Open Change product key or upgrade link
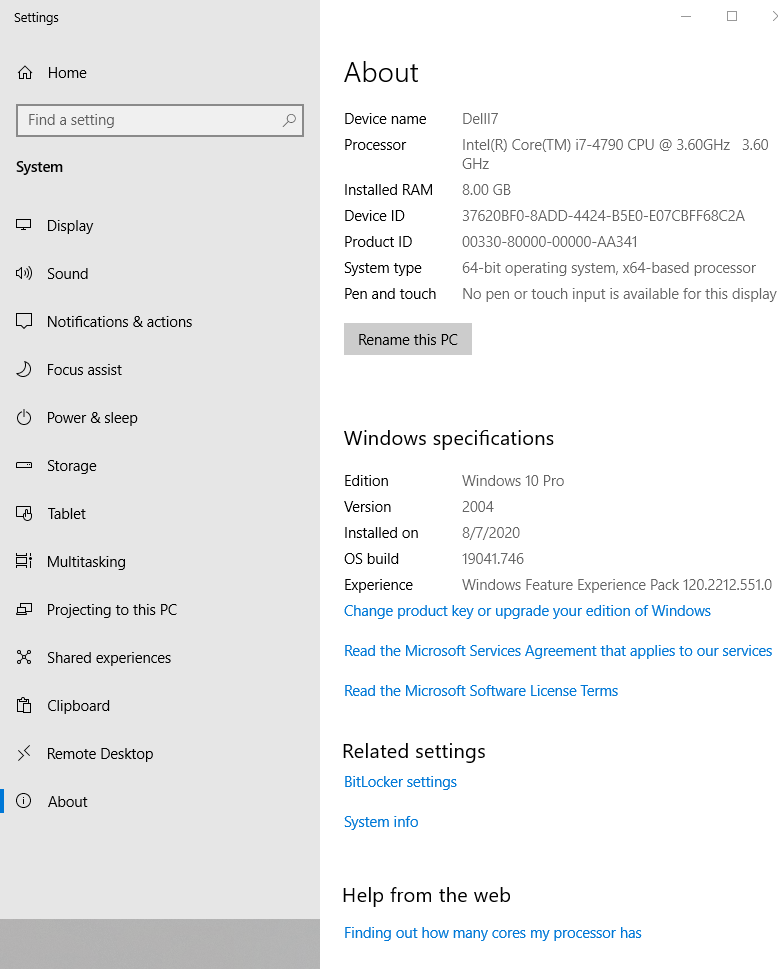The width and height of the screenshot is (778, 969). point(527,611)
